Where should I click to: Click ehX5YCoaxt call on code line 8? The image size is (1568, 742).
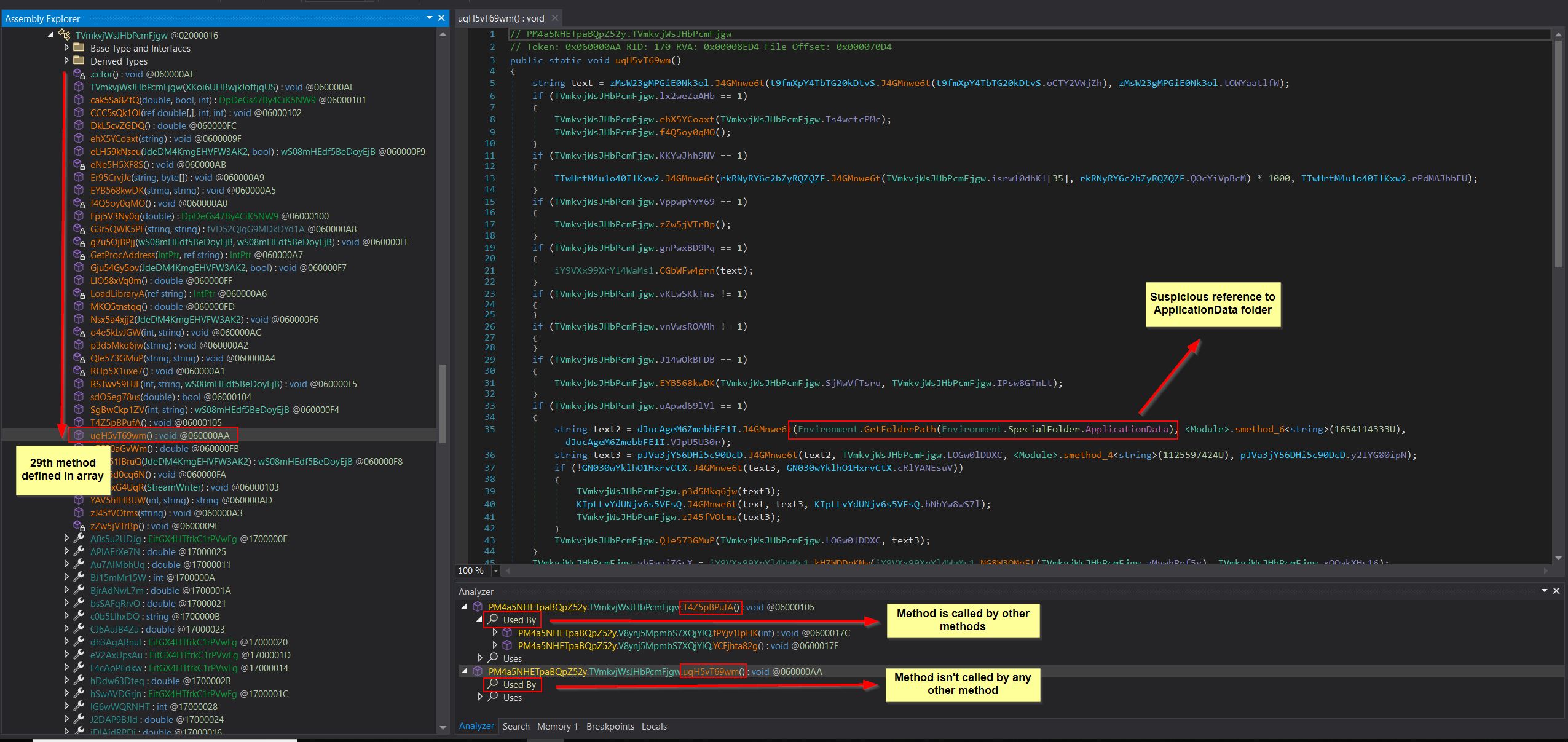[687, 119]
